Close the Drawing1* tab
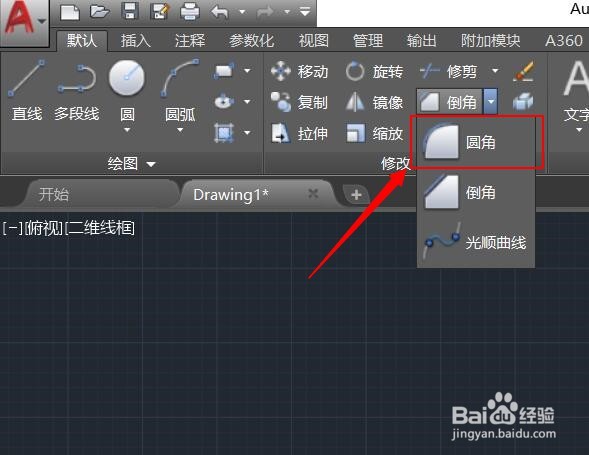589x455 pixels. pyautogui.click(x=313, y=194)
